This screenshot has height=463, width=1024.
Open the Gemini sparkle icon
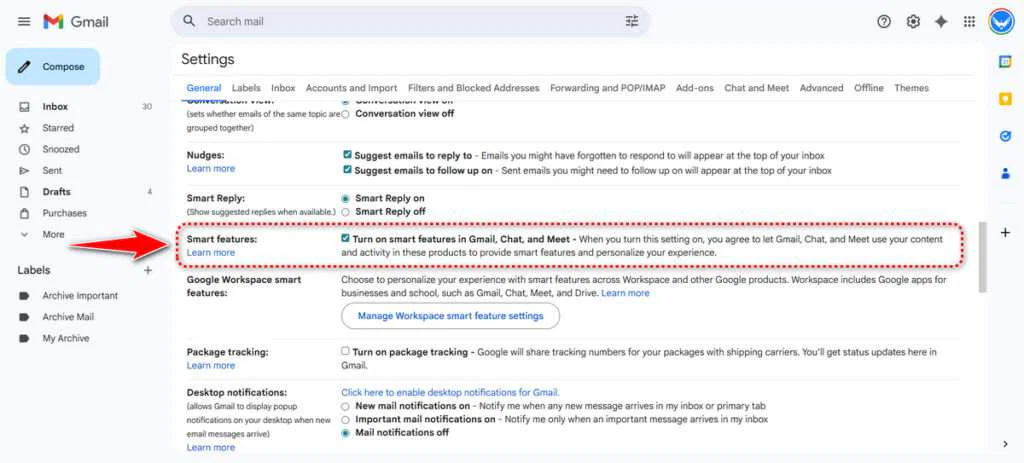click(x=941, y=22)
